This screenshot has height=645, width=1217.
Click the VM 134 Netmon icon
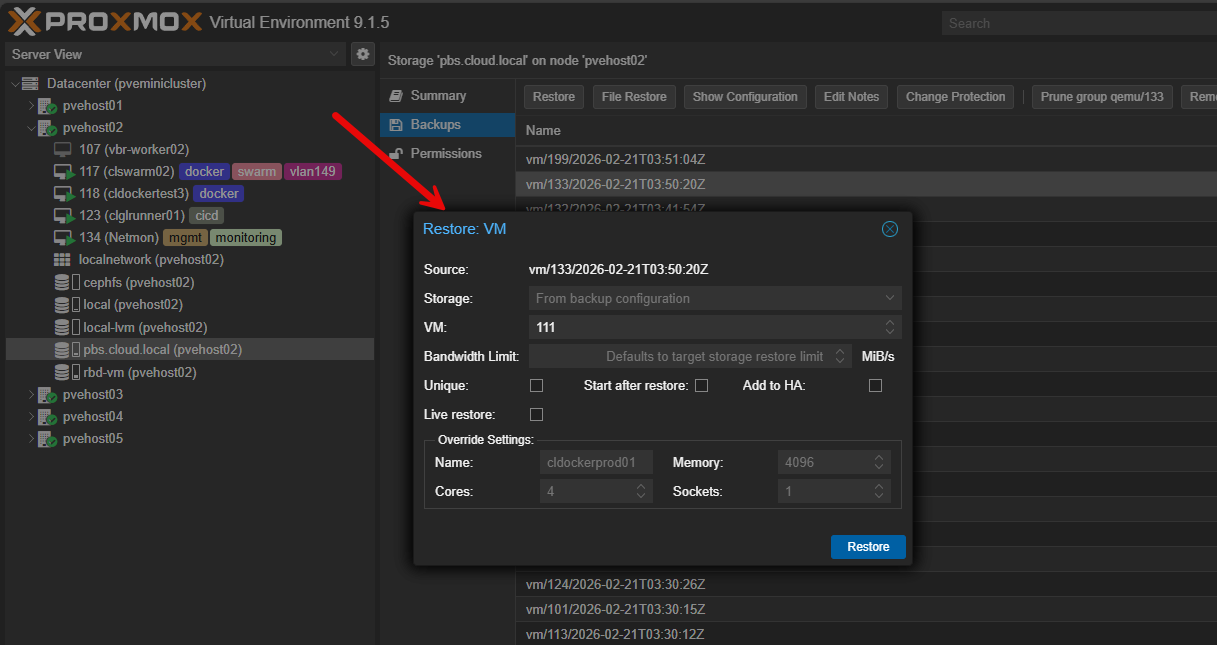pos(64,238)
